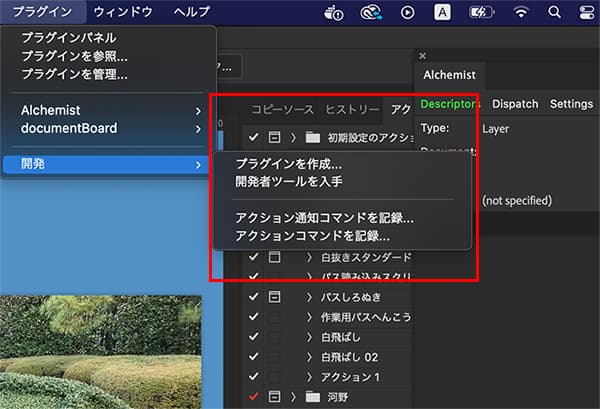Toggle checkmark for 初期設定のアクション set
The image size is (600, 409).
click(x=253, y=137)
